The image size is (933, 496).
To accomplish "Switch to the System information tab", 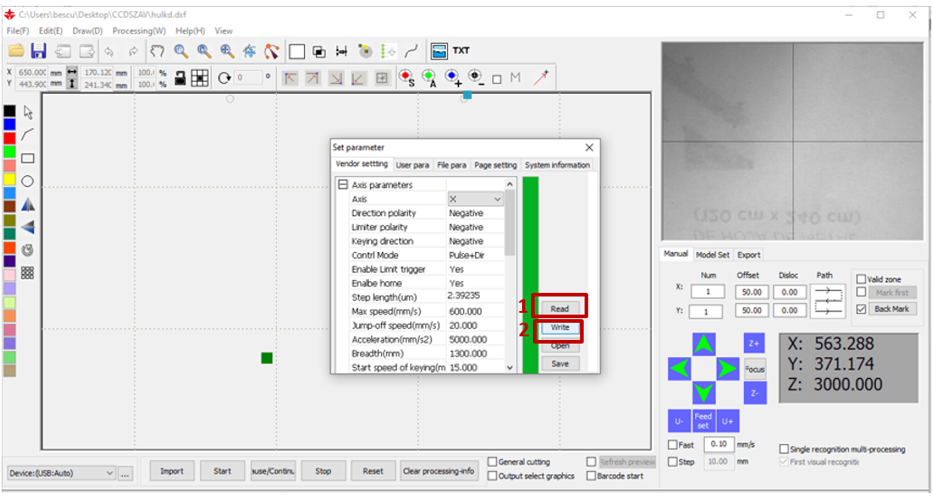I will click(x=557, y=165).
